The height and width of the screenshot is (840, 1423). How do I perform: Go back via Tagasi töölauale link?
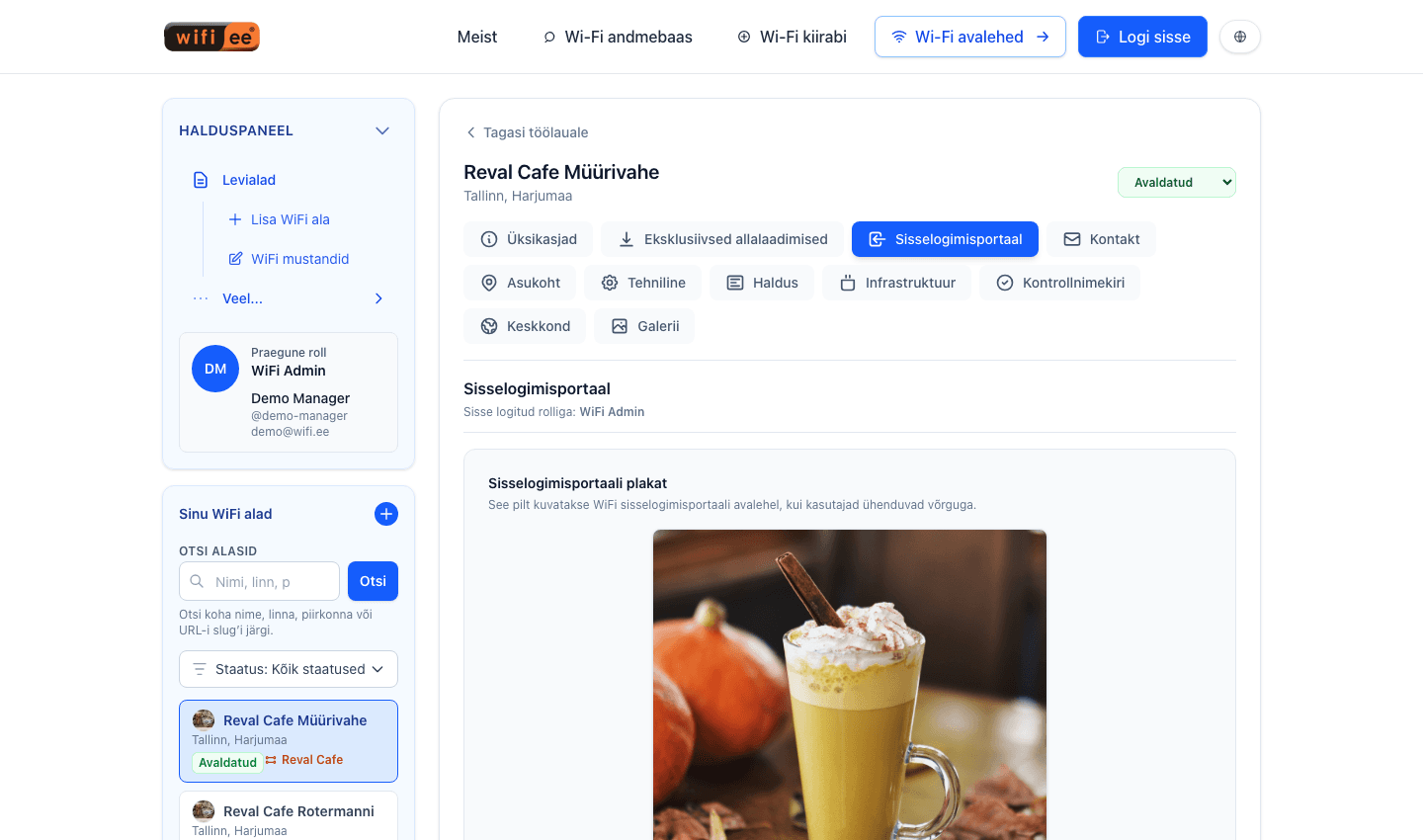pyautogui.click(x=527, y=132)
